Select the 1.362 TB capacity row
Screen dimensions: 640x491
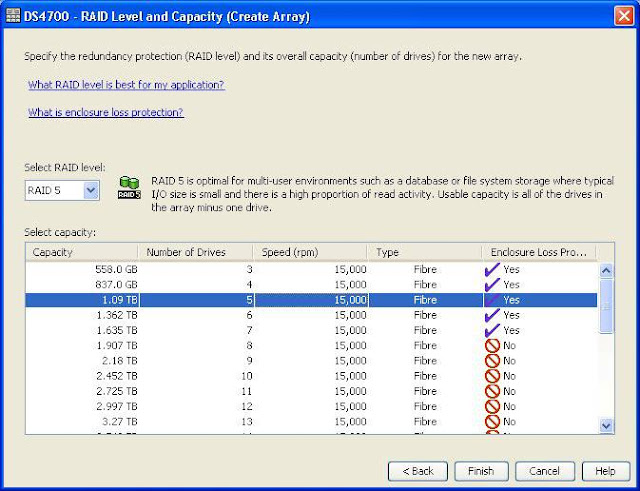(311, 315)
